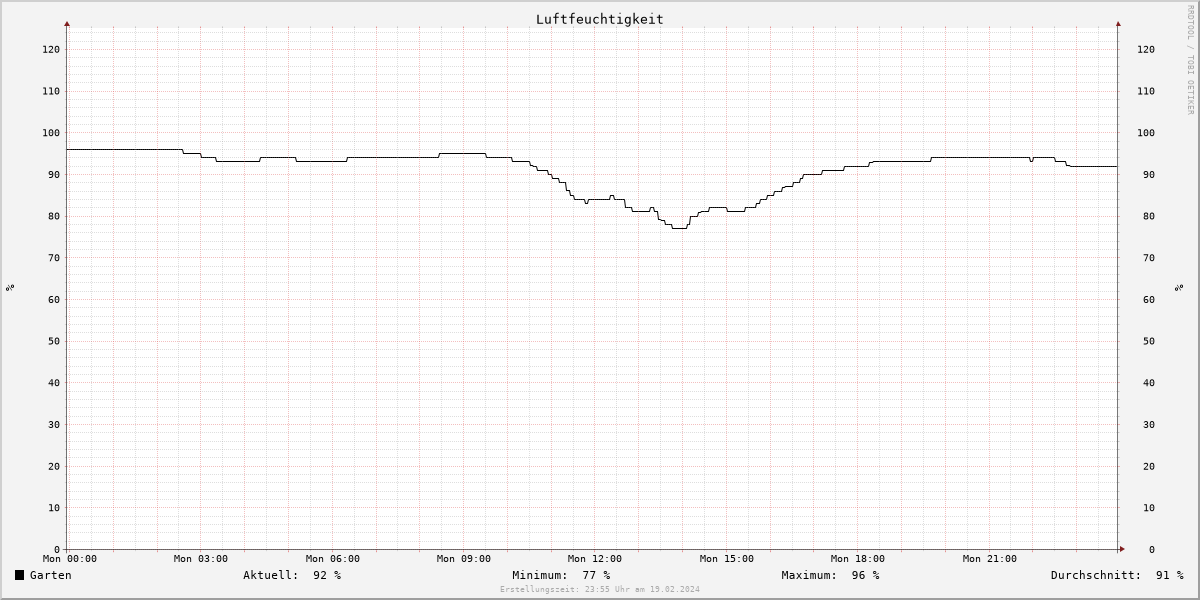Click the '40' label on the right axis

[x=1149, y=383]
